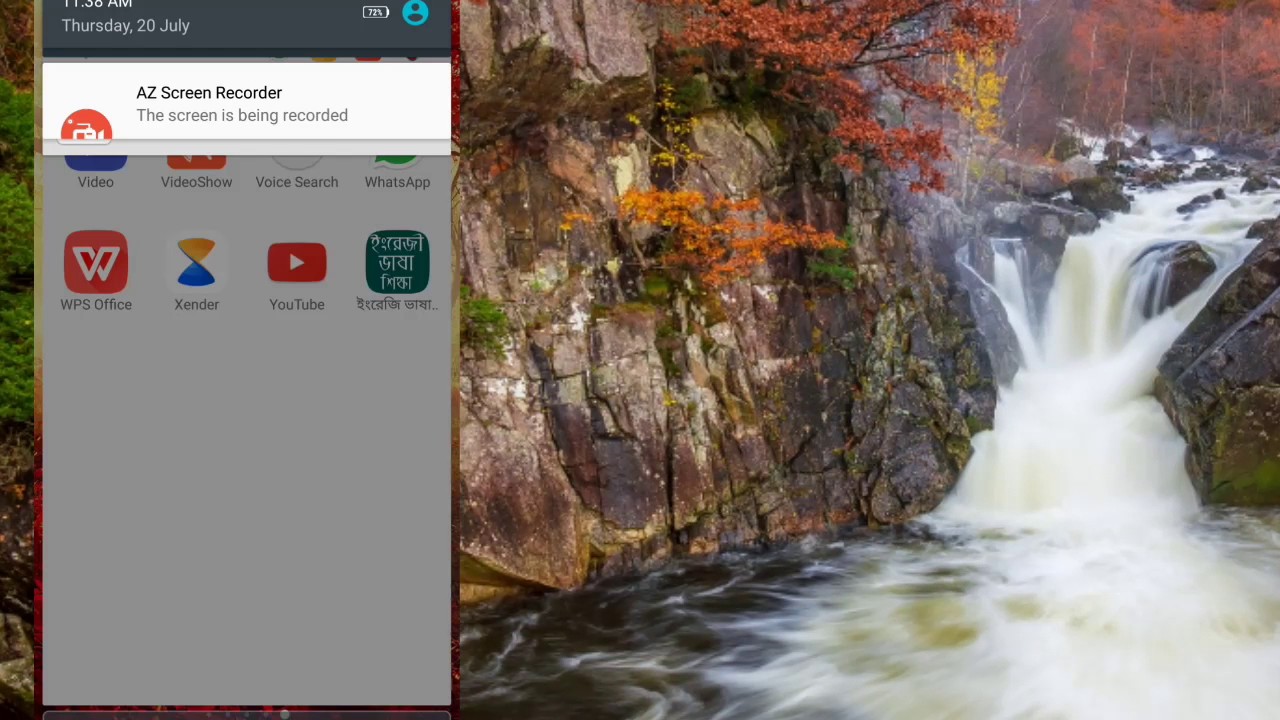This screenshot has height=720, width=1280.
Task: Tap the VideoShow app label
Action: pos(196,182)
